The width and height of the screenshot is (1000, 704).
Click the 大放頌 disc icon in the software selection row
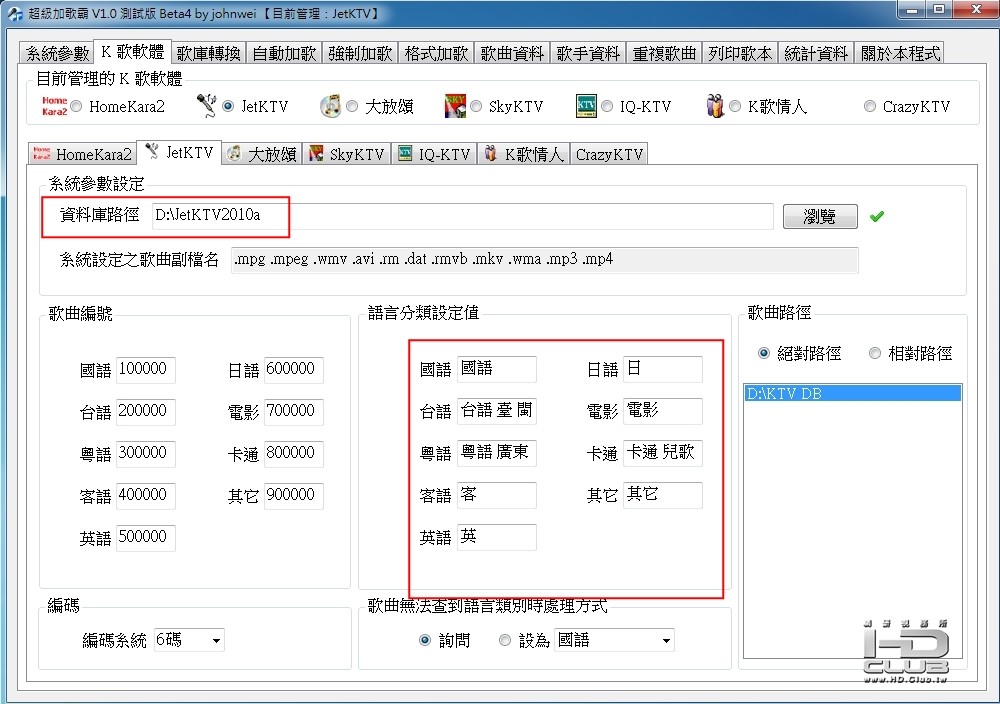pos(330,106)
